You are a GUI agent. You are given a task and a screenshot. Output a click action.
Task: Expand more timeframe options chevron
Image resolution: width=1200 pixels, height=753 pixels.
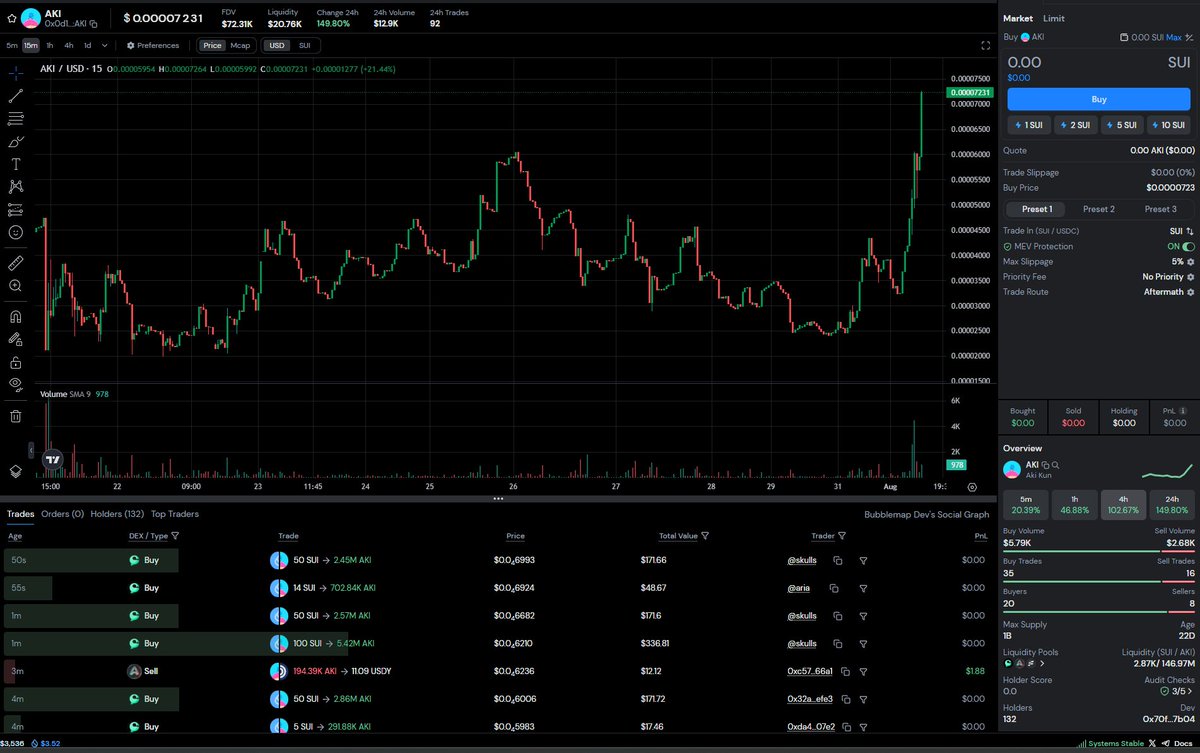[106, 45]
